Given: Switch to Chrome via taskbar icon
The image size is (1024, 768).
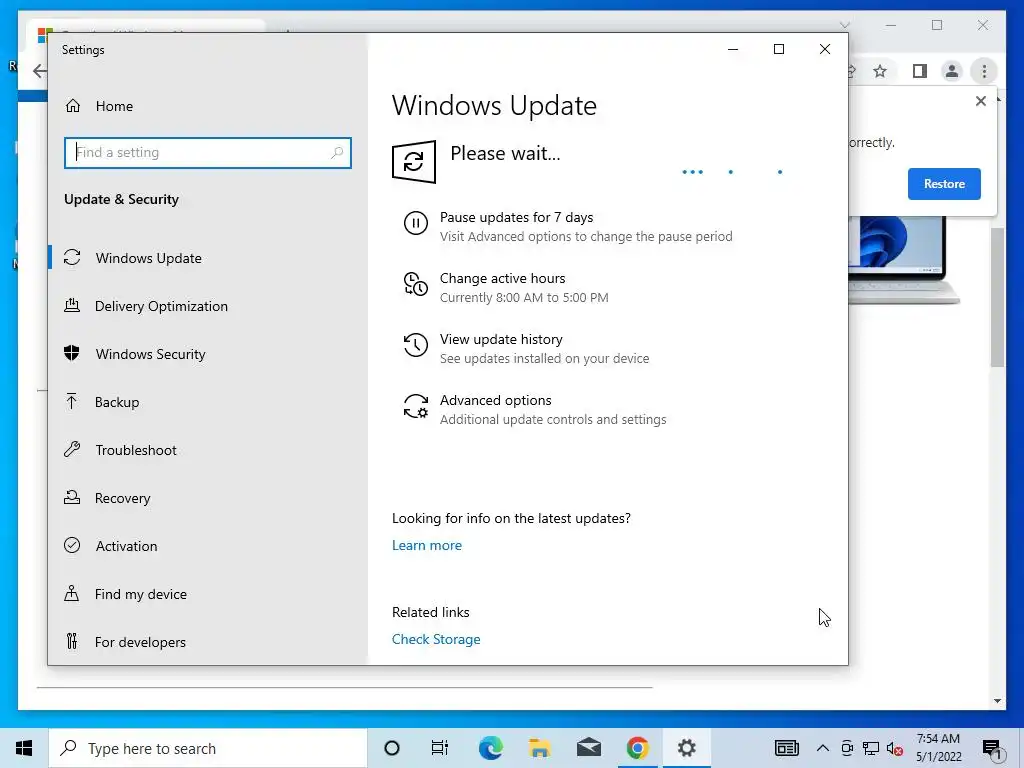Looking at the screenshot, I should 637,748.
